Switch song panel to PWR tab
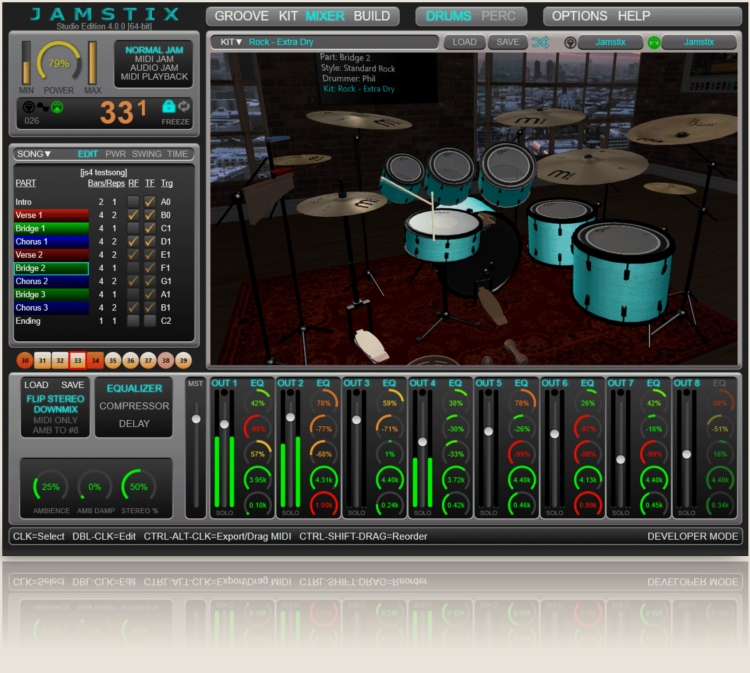750x673 pixels. pyautogui.click(x=115, y=154)
